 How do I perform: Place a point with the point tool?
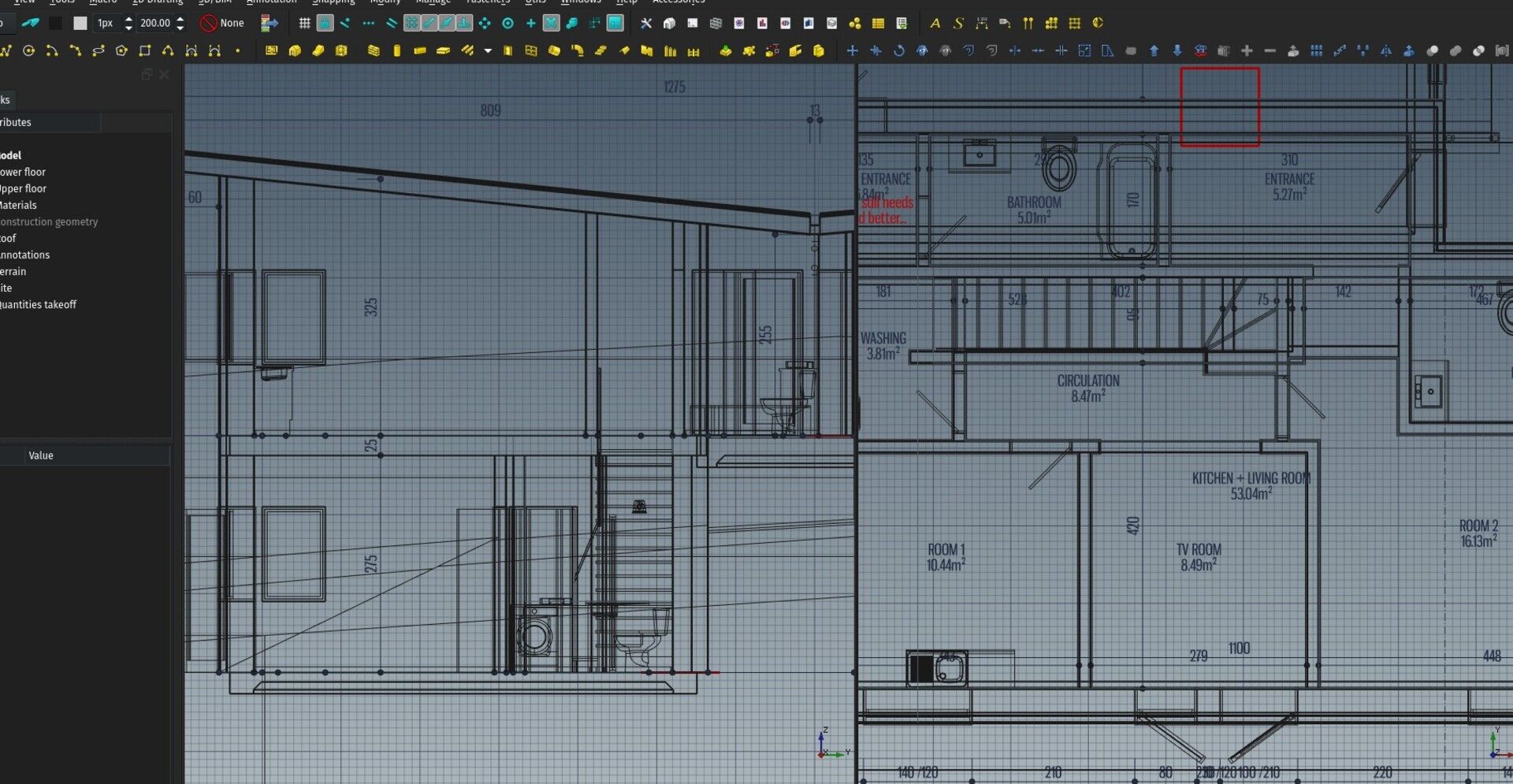coord(237,50)
